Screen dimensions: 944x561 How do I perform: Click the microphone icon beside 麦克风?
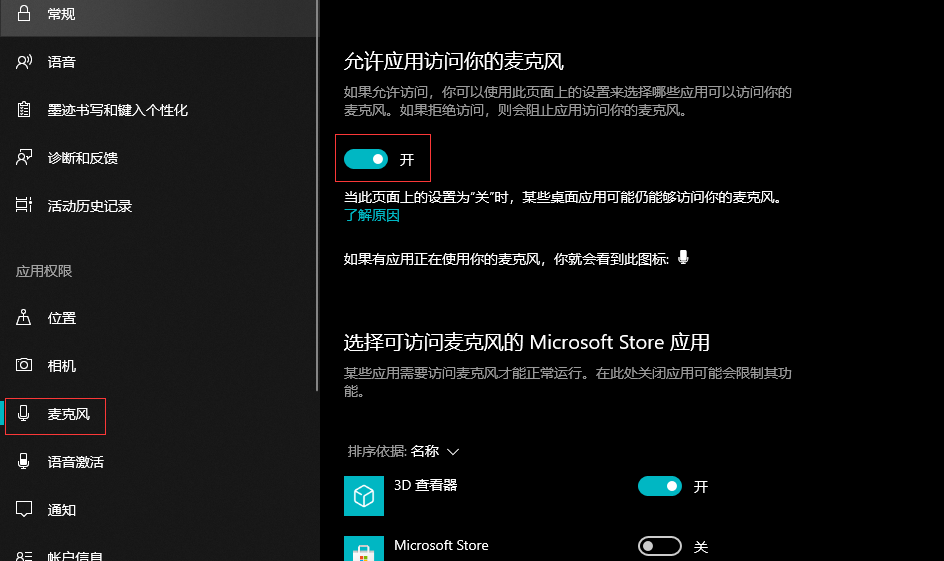coord(24,414)
